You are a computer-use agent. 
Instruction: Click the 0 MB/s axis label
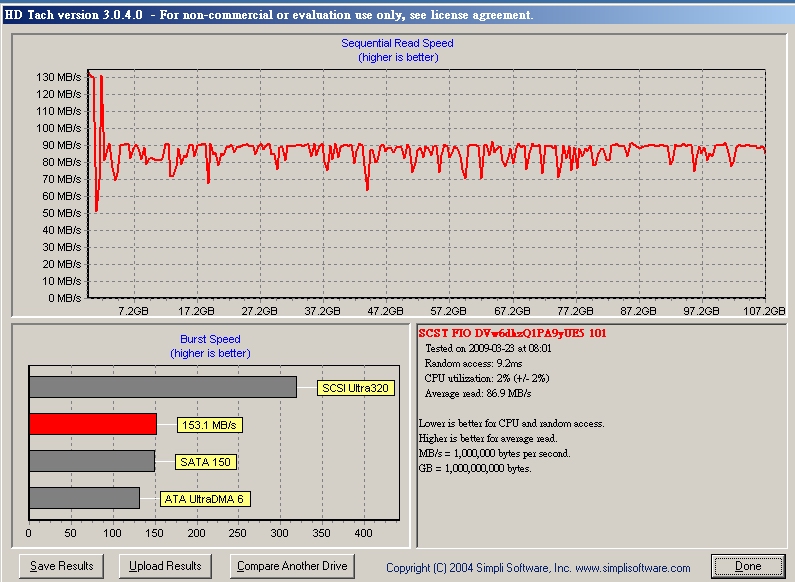(x=64, y=298)
